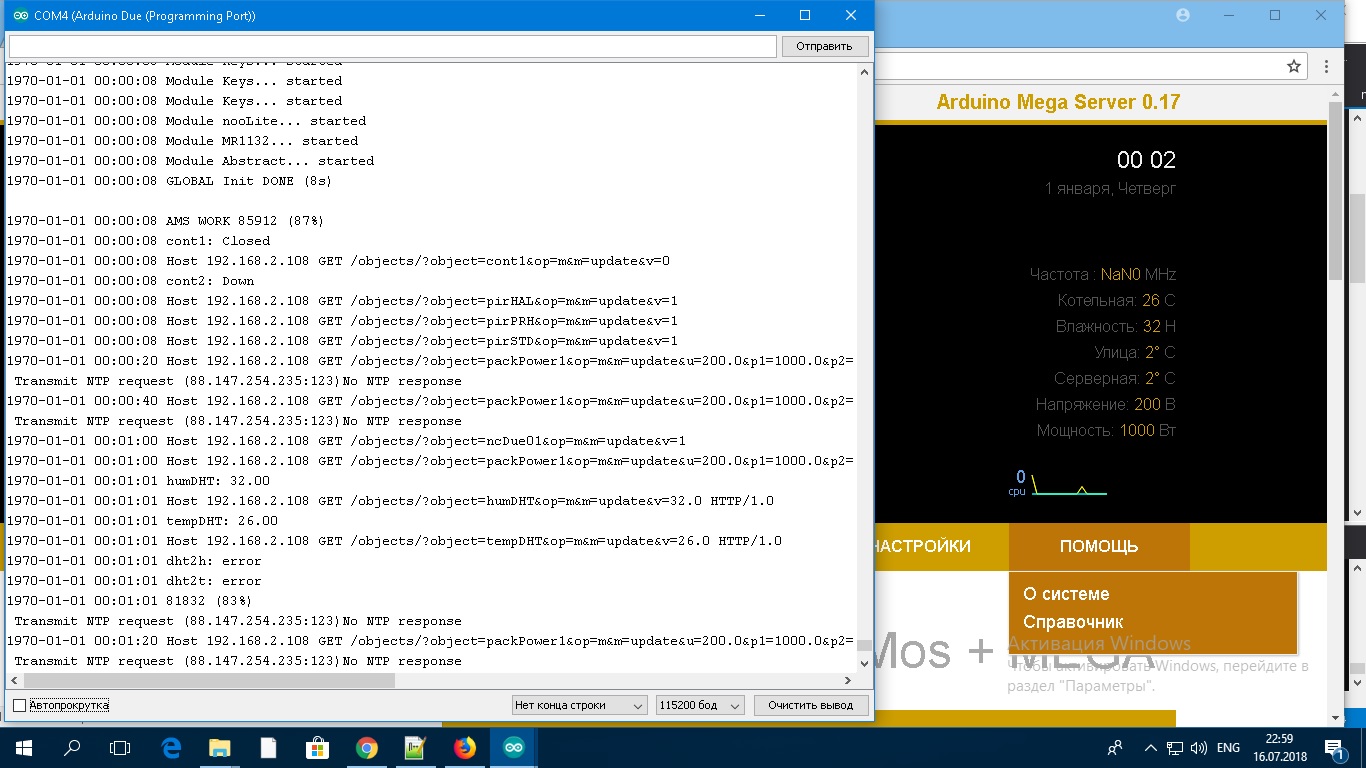Click the serial monitor horizontal scrollbar
The height and width of the screenshot is (768, 1366).
[200, 680]
